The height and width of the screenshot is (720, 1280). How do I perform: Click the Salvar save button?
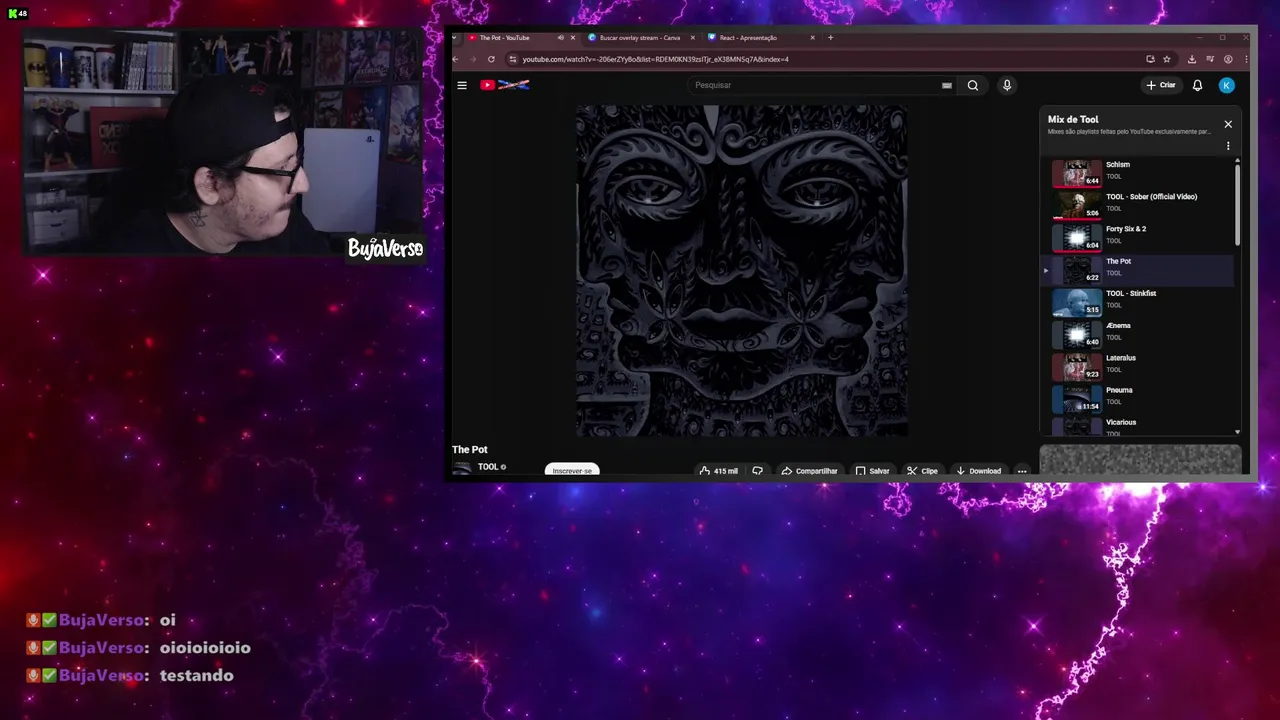point(872,471)
